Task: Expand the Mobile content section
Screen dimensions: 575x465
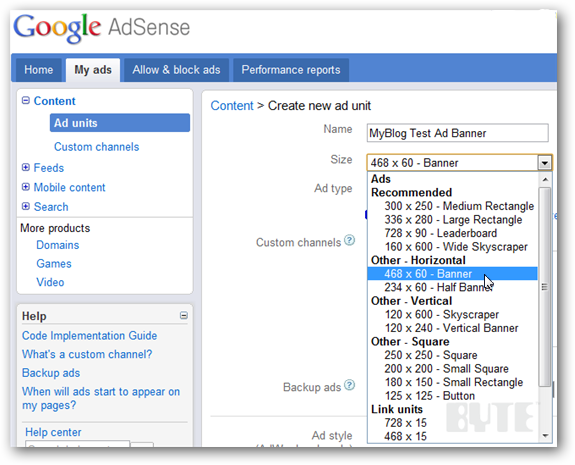Action: (26, 187)
